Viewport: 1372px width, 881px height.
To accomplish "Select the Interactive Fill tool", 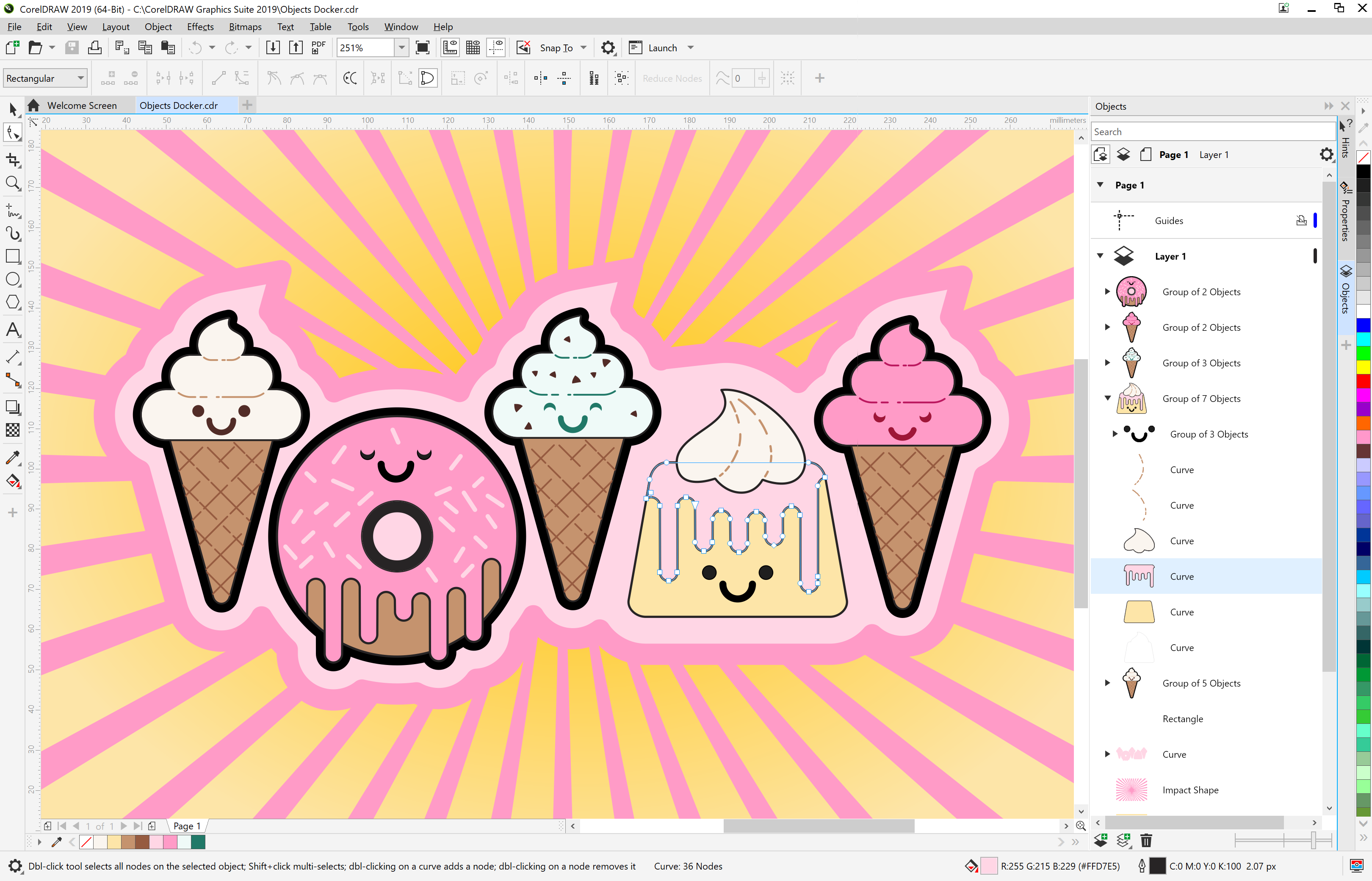I will [13, 482].
